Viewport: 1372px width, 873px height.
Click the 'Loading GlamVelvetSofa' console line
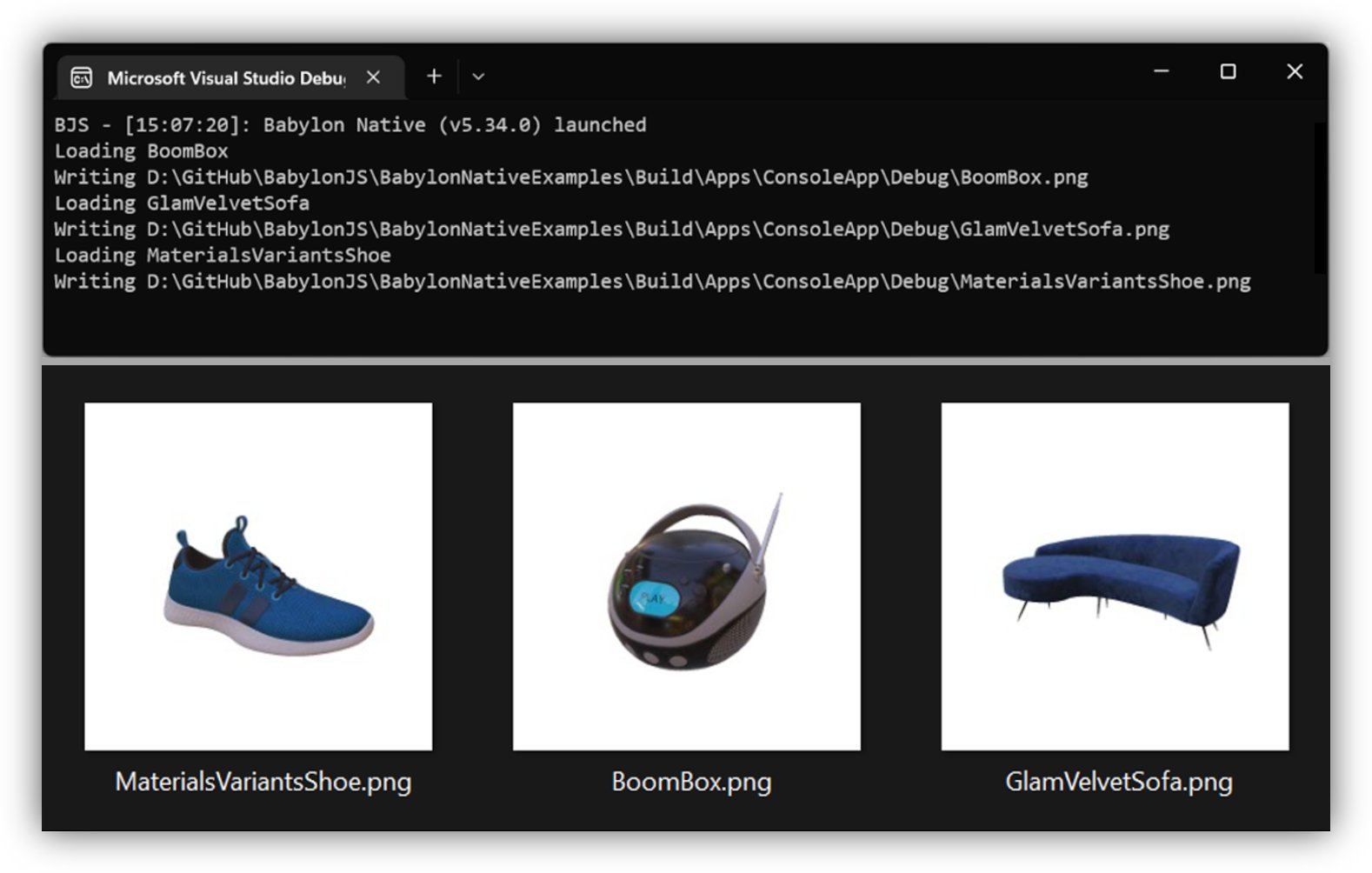coord(182,203)
